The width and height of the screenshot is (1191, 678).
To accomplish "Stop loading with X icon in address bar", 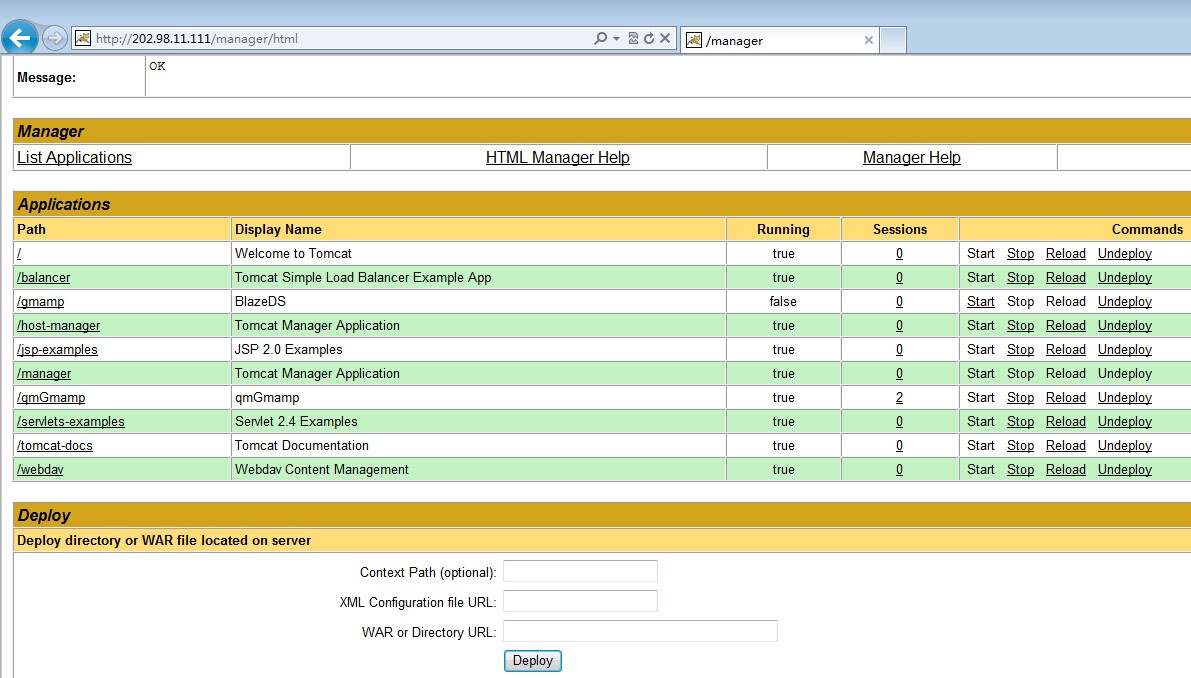I will pos(665,38).
